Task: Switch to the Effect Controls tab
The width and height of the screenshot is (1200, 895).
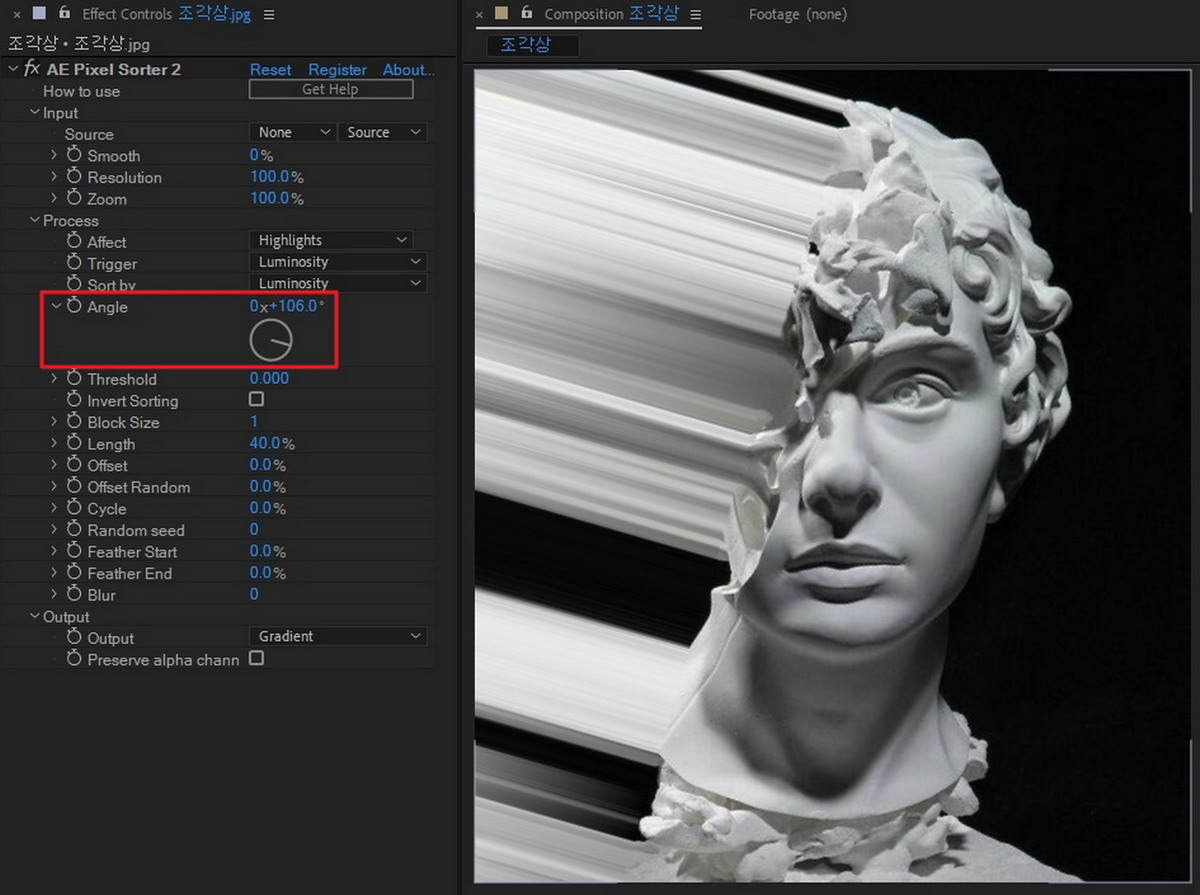Action: tap(166, 14)
